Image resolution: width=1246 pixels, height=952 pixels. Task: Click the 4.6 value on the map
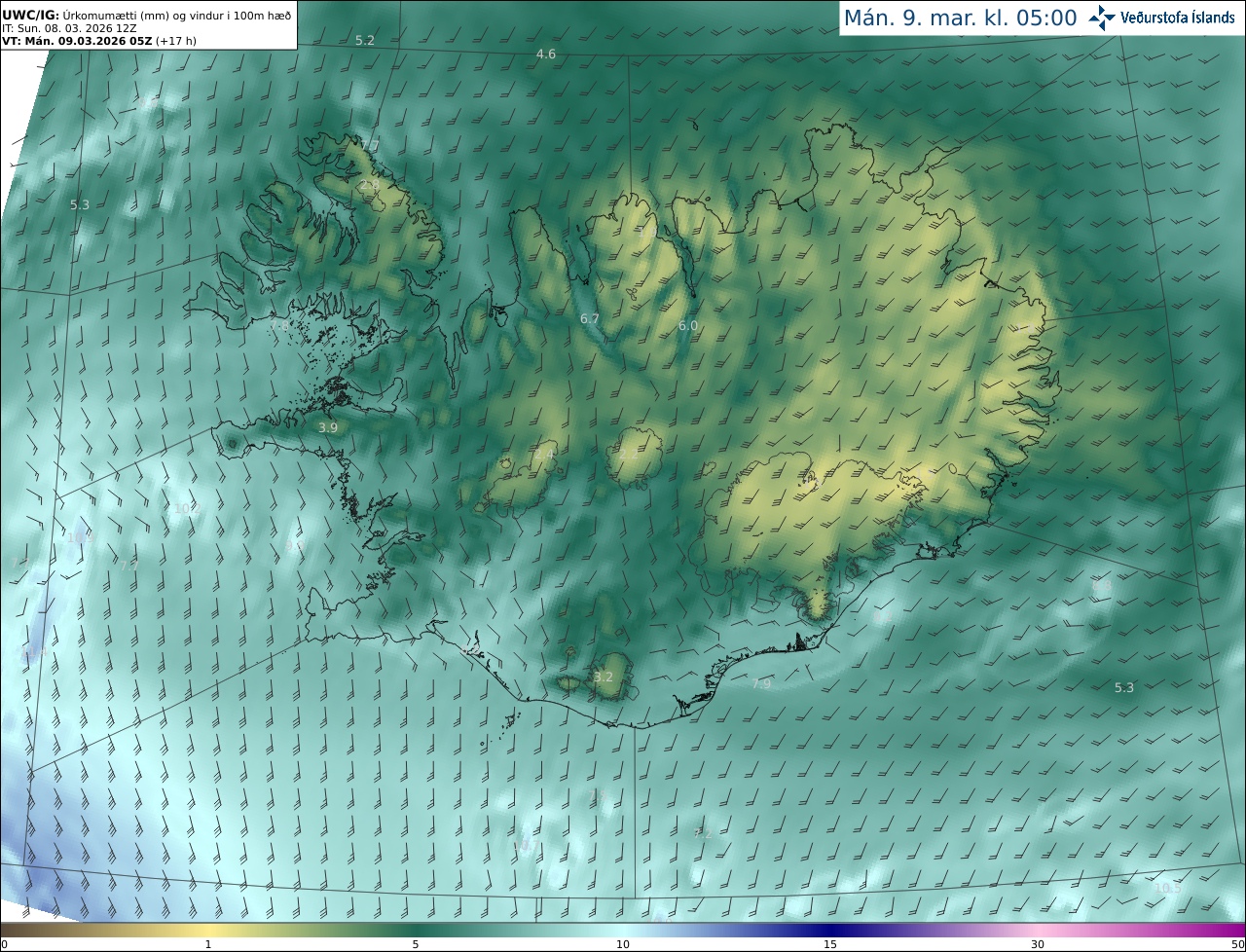click(546, 54)
